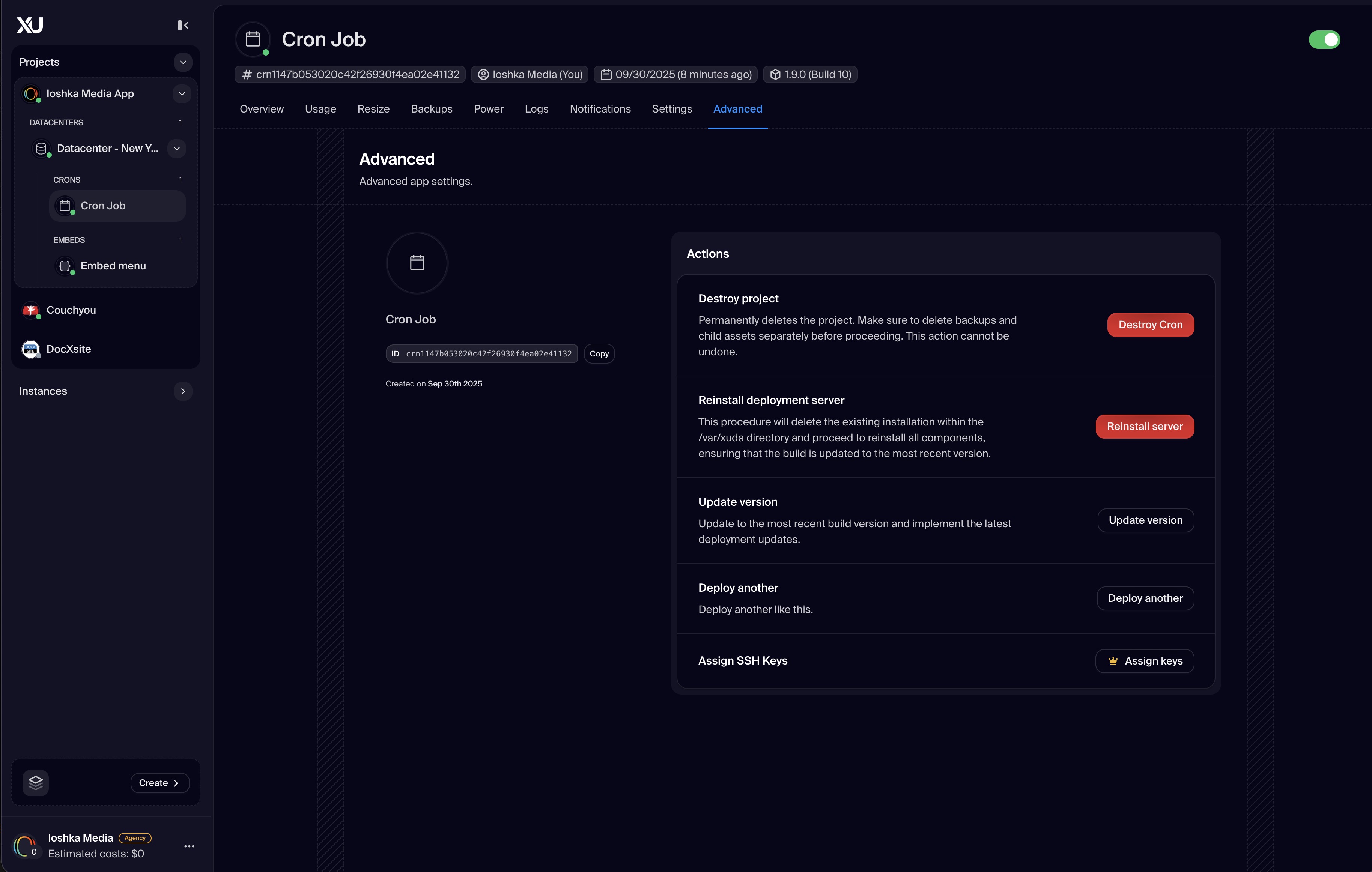This screenshot has height=872, width=1372.
Task: Open the three-dots account menu
Action: point(189,846)
